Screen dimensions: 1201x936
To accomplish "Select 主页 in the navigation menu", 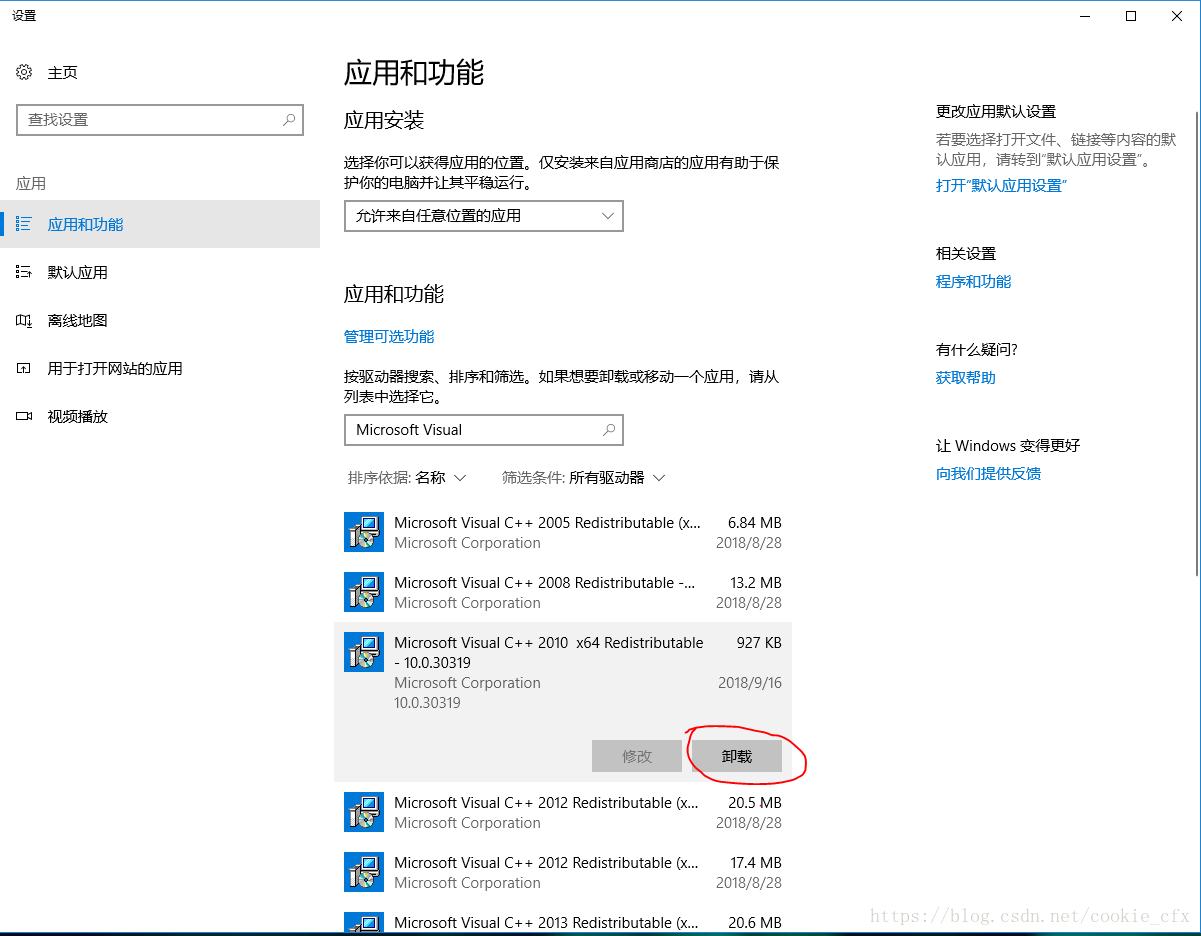I will coord(53,72).
